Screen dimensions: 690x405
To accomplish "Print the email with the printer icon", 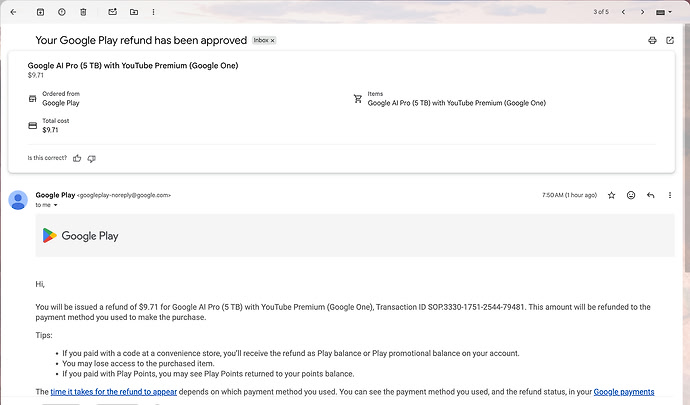I will (652, 40).
